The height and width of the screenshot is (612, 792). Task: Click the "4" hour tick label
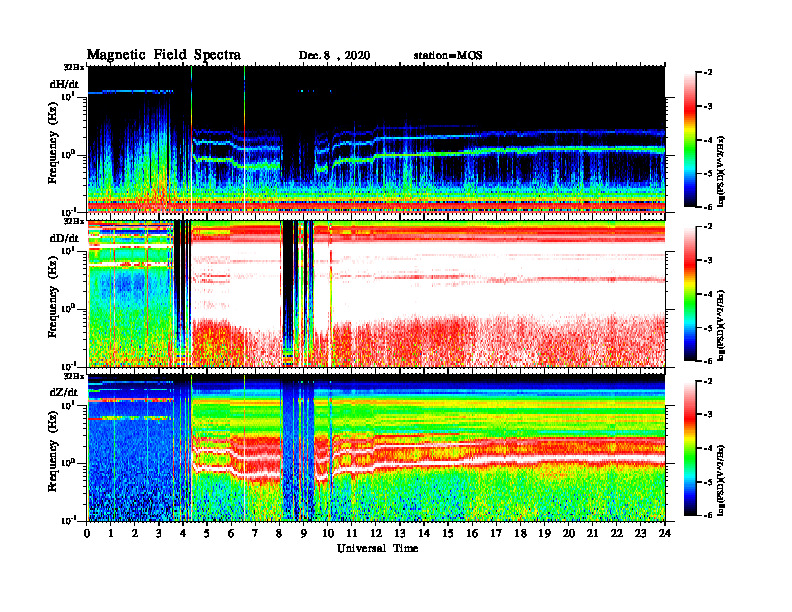(183, 534)
